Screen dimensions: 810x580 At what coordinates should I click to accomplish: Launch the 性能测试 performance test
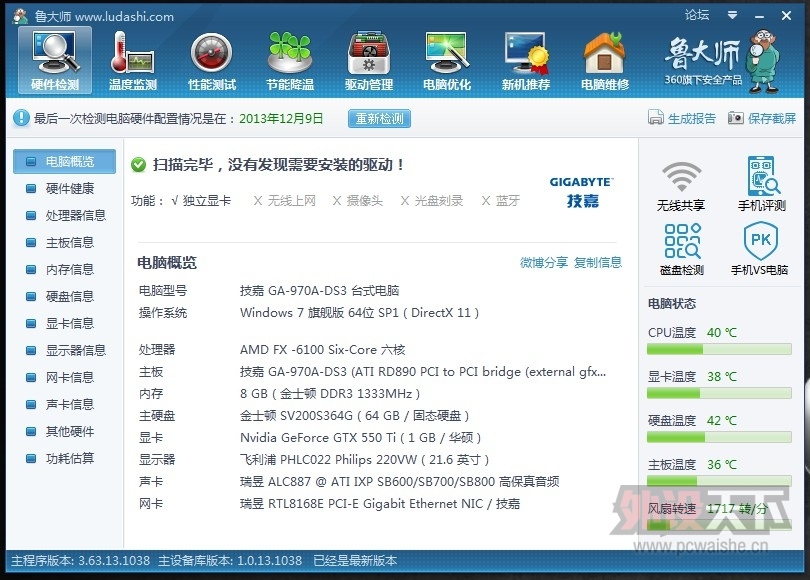[212, 61]
